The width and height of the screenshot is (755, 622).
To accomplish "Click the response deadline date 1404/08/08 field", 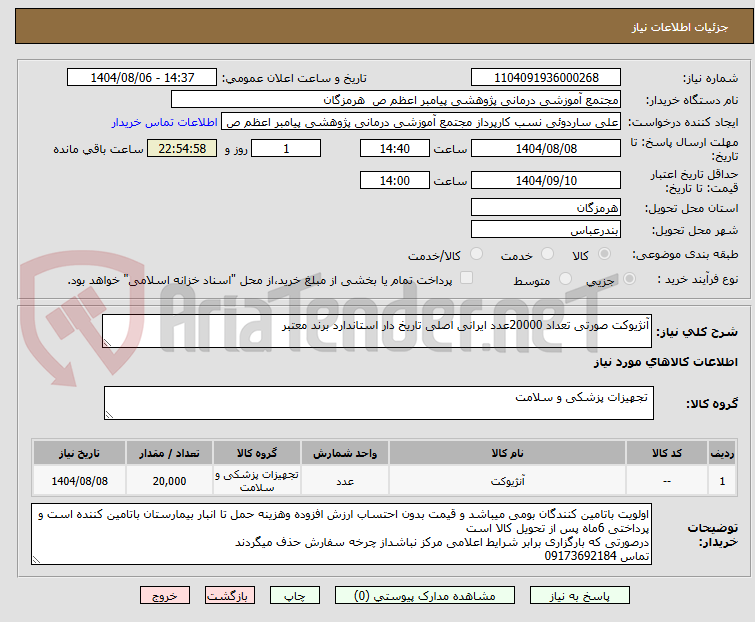I will pos(546,148).
